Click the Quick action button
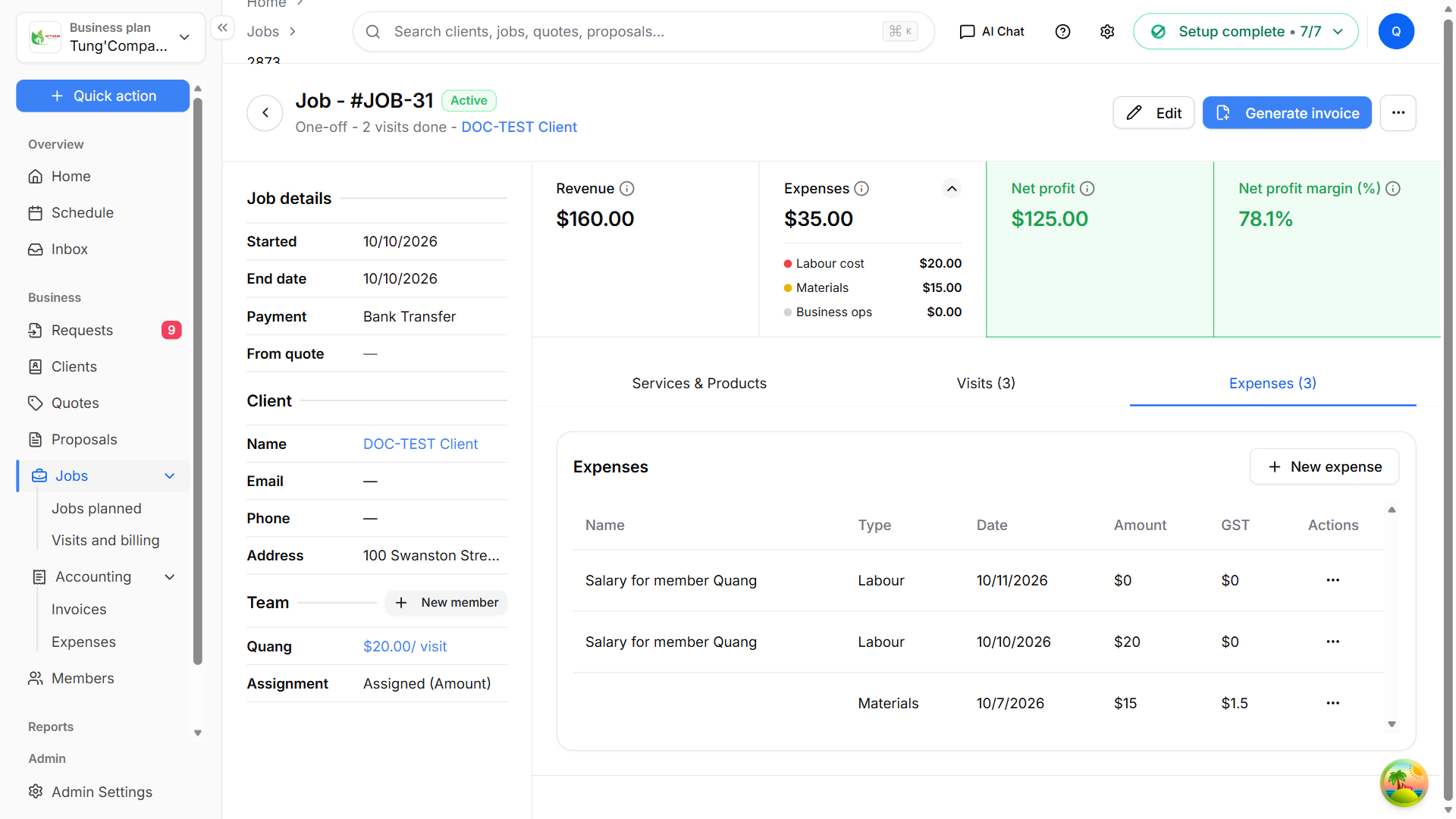The width and height of the screenshot is (1456, 819). pos(102,96)
